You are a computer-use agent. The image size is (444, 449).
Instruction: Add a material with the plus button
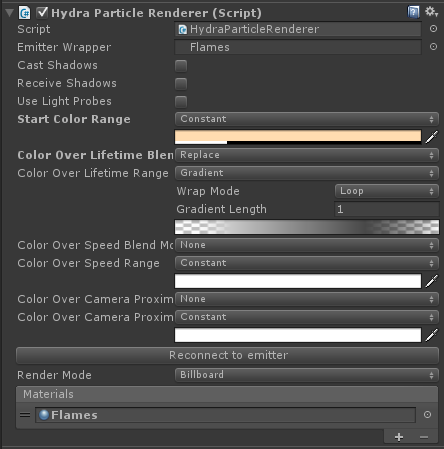pyautogui.click(x=399, y=437)
